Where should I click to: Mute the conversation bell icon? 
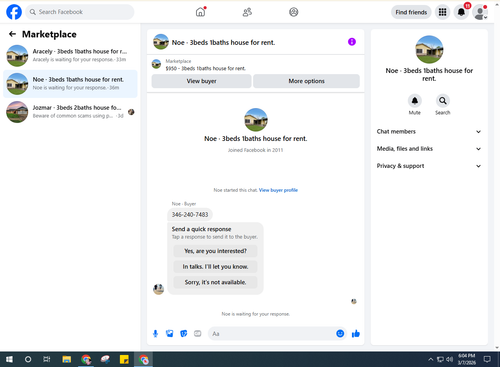tap(415, 100)
